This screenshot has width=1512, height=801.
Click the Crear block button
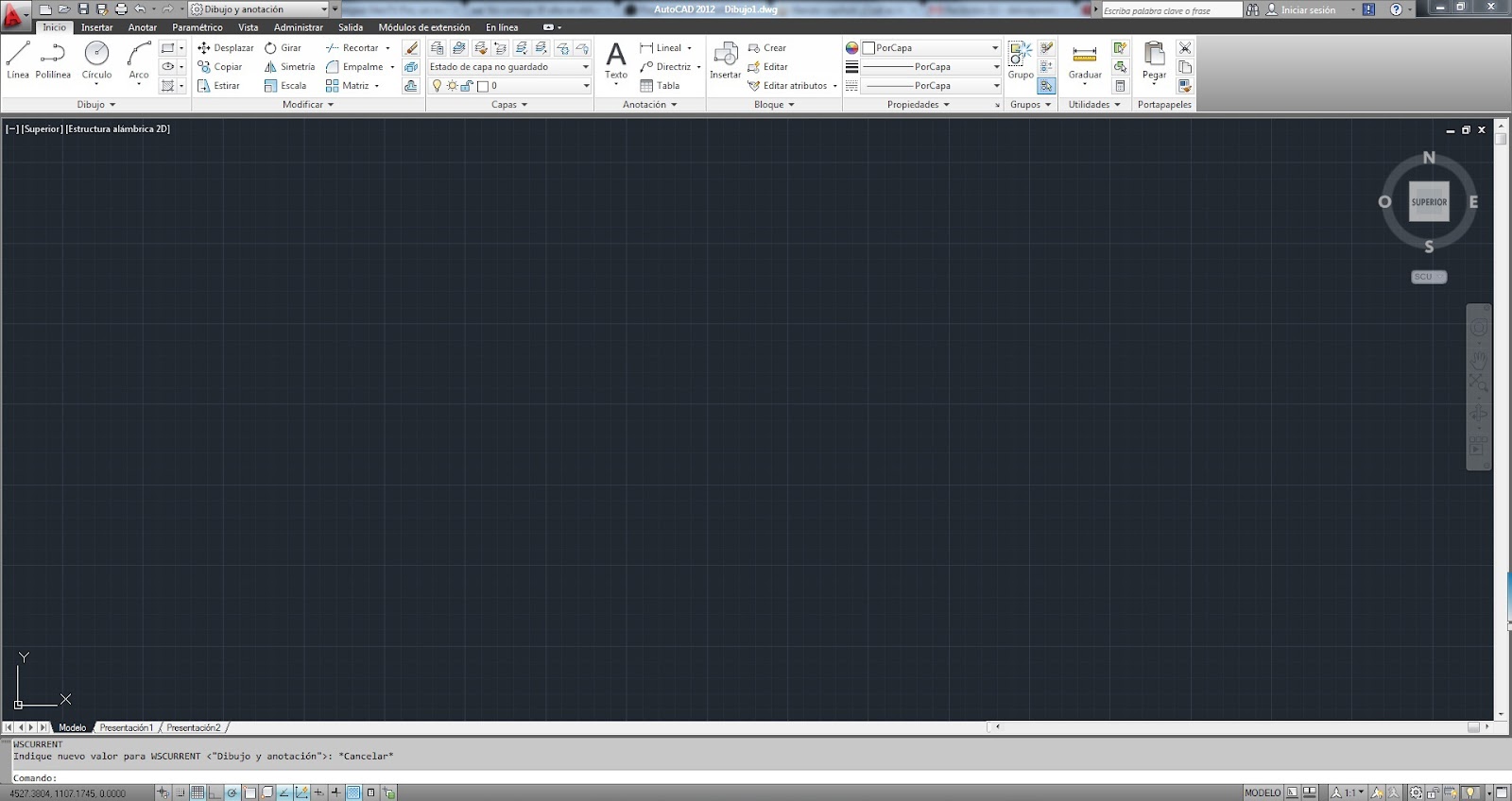pos(767,47)
